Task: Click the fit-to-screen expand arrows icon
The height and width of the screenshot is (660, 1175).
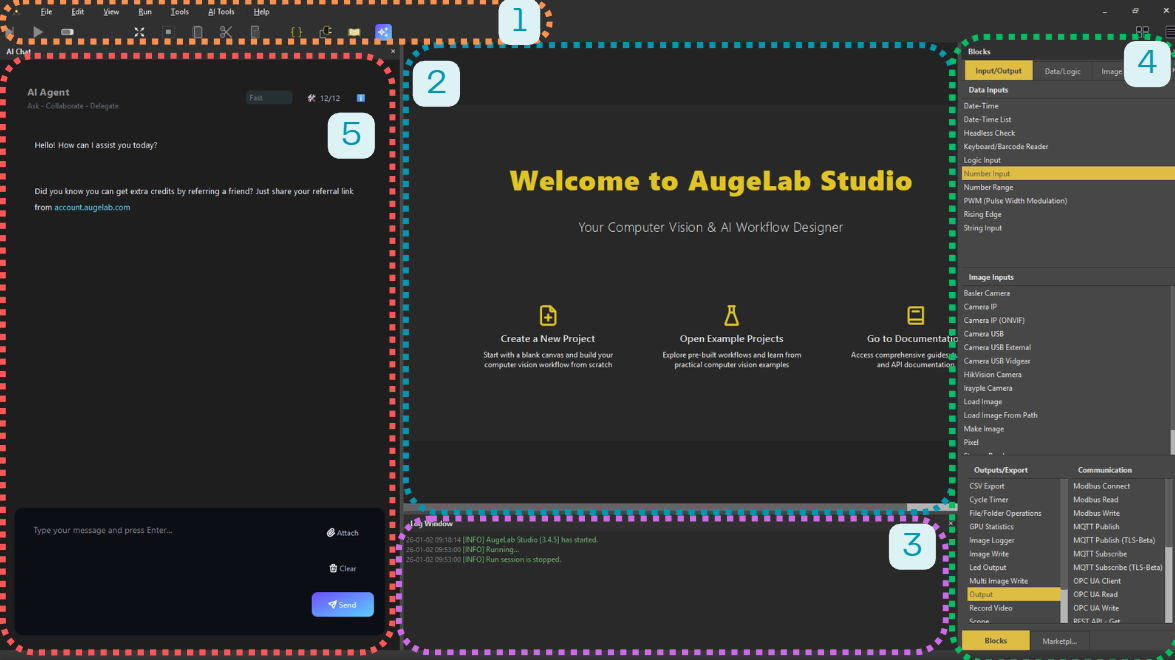Action: tap(140, 32)
